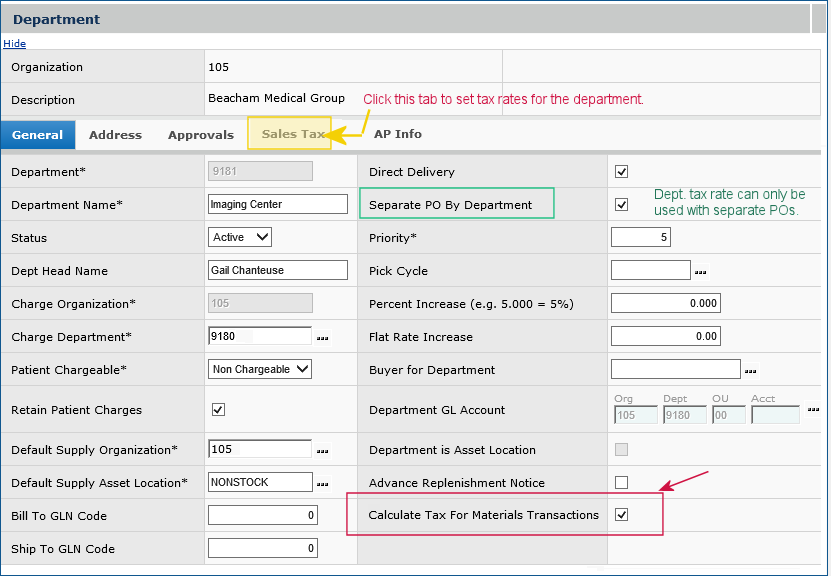Open the Status dropdown

241,238
